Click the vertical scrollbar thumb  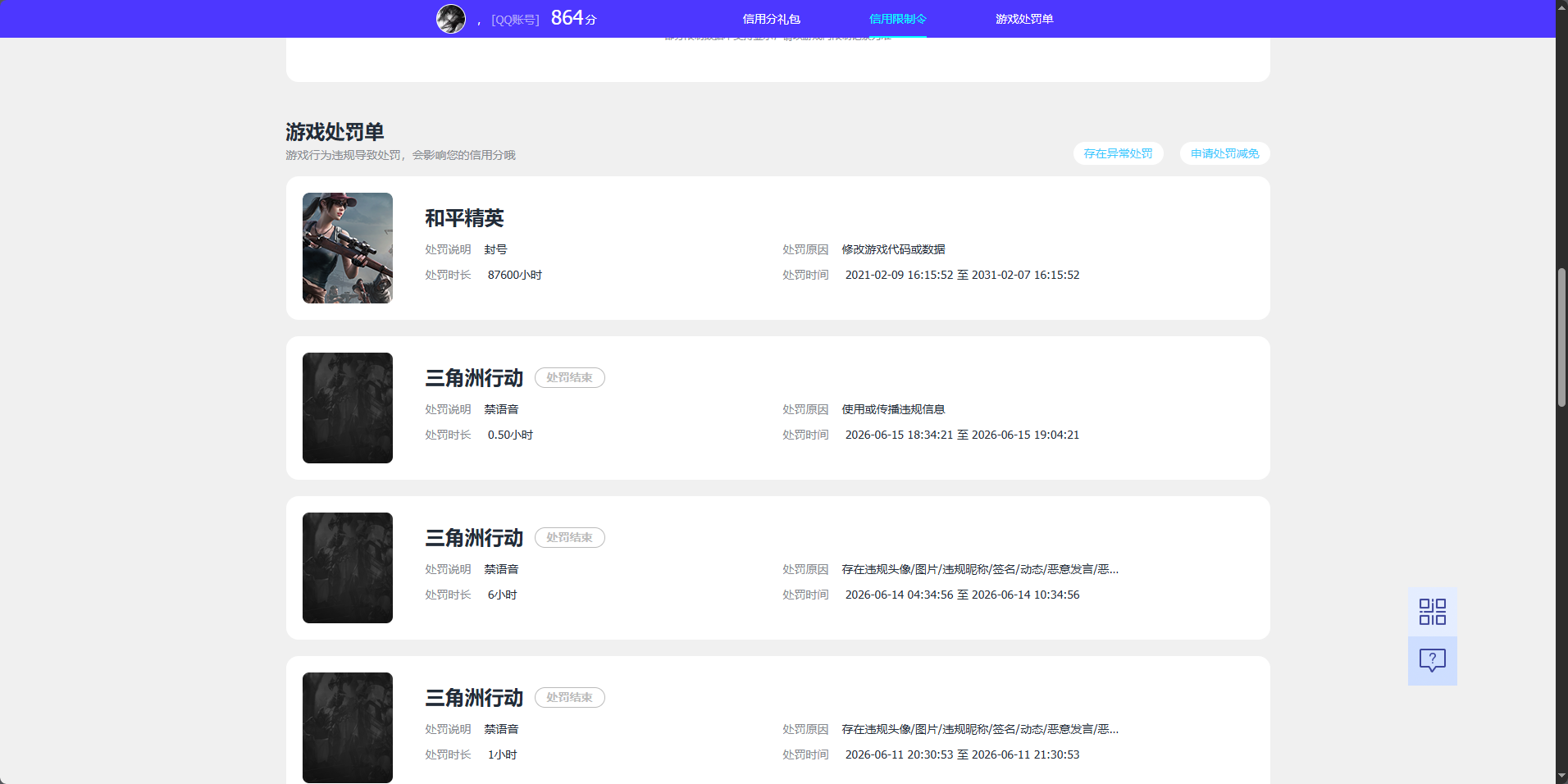pyautogui.click(x=1561, y=337)
